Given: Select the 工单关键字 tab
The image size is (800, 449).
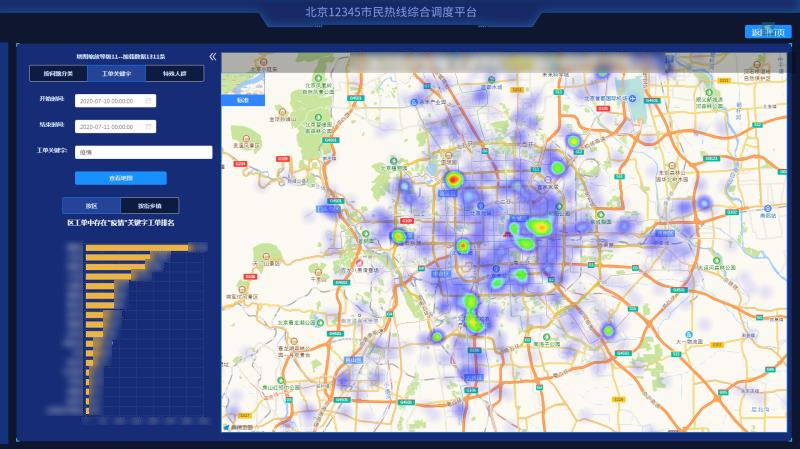Looking at the screenshot, I should [116, 74].
